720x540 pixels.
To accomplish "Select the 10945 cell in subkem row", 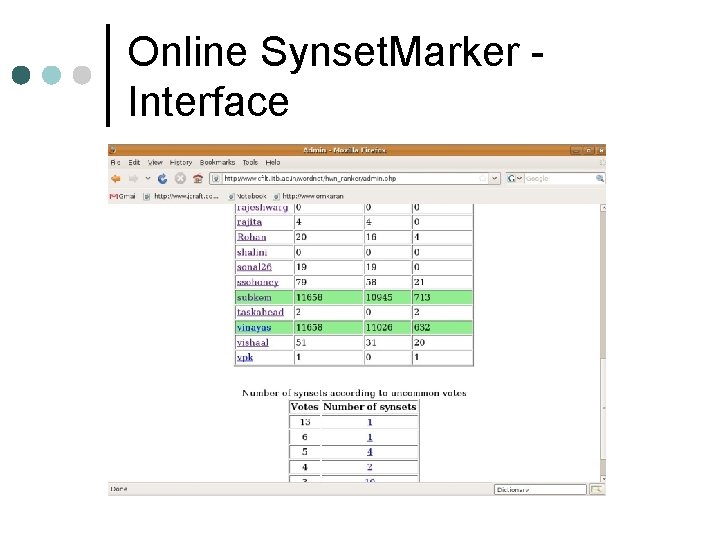I will [388, 298].
